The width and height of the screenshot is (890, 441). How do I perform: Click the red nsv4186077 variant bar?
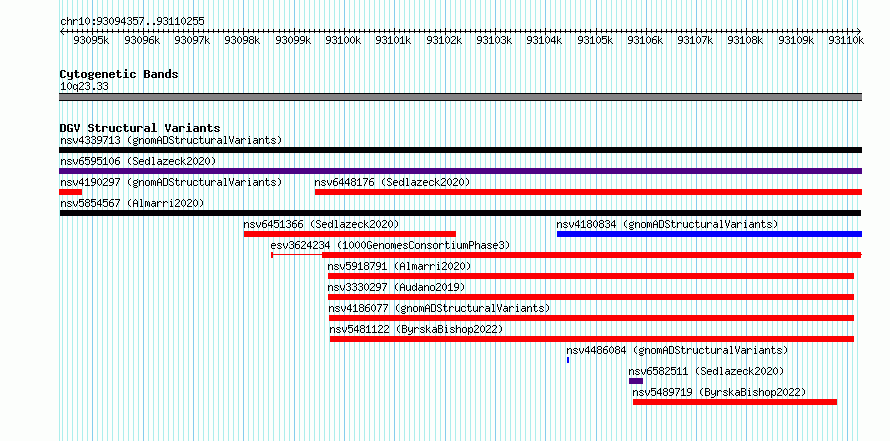[x=591, y=318]
